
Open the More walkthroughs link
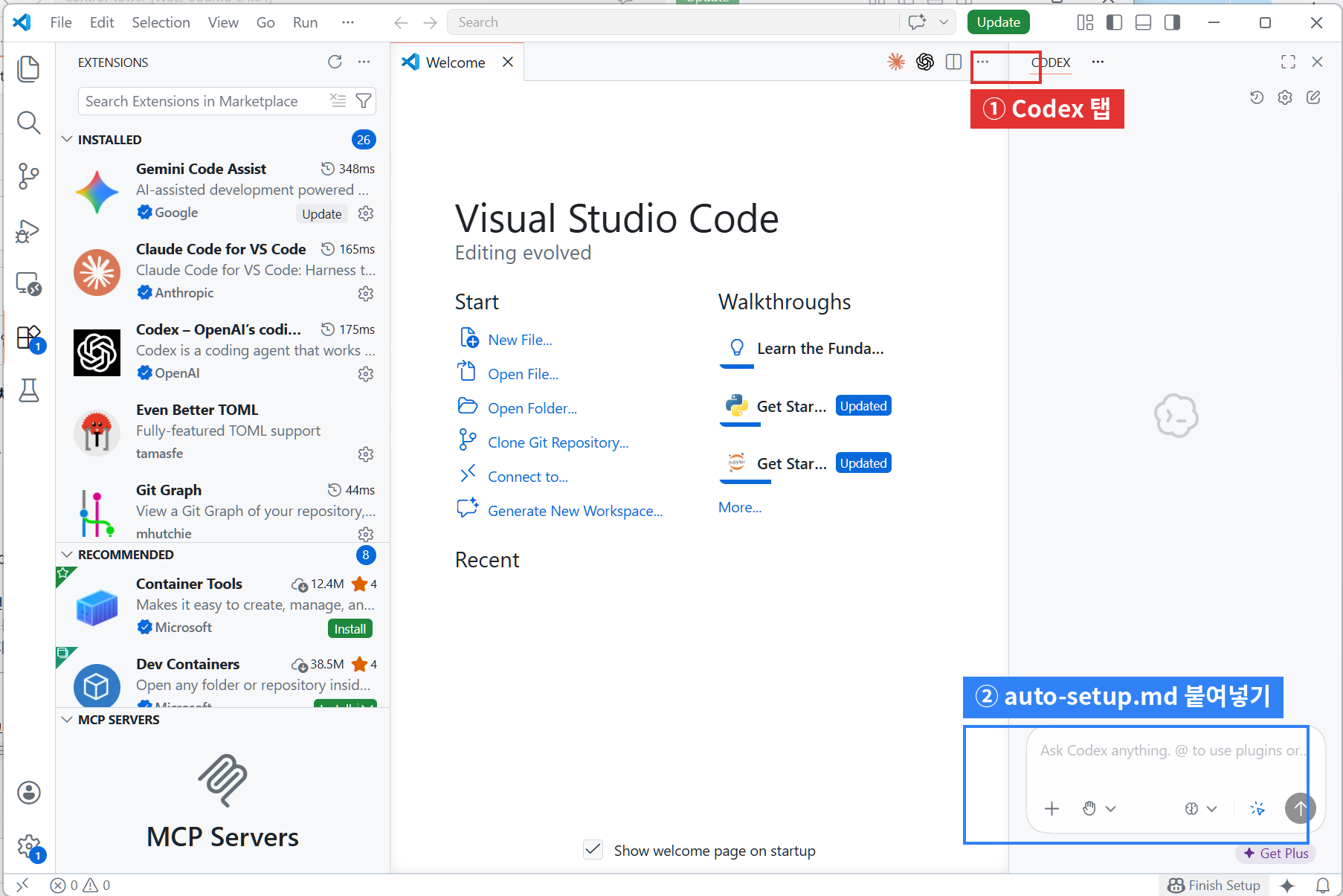pyautogui.click(x=740, y=507)
